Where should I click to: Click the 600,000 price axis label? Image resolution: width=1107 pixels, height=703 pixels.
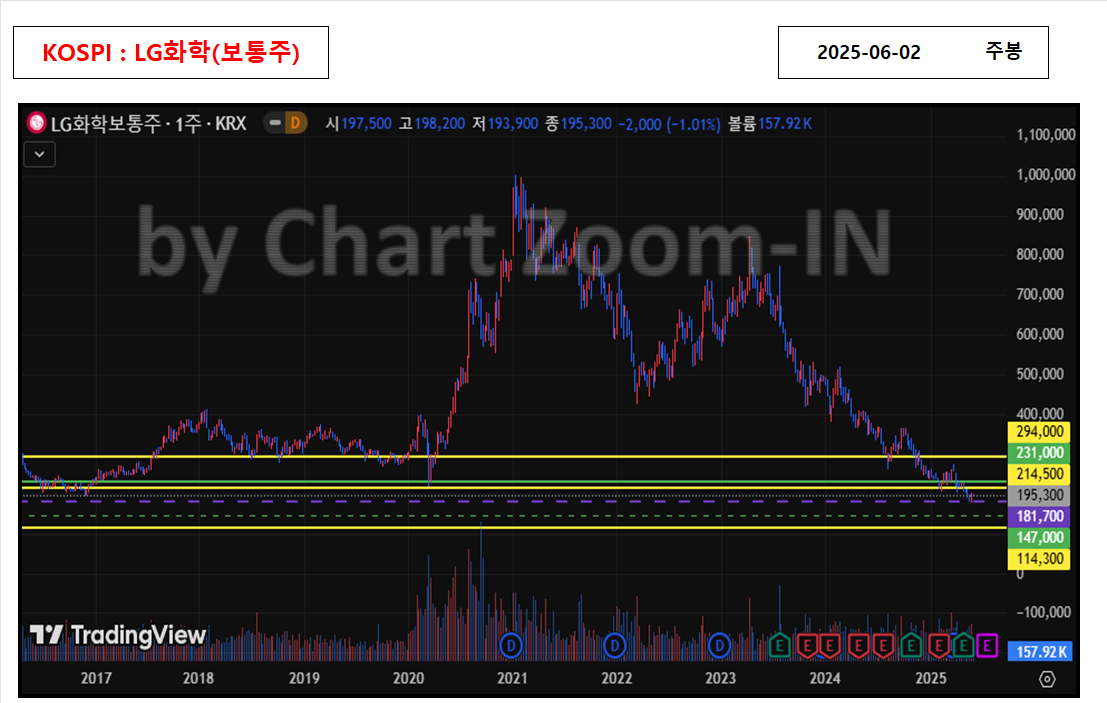pos(1040,334)
